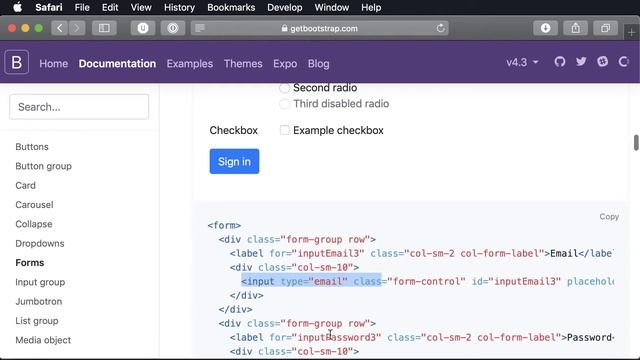Image resolution: width=640 pixels, height=360 pixels.
Task: Open Collapse in the docs sidebar
Action: (34, 224)
